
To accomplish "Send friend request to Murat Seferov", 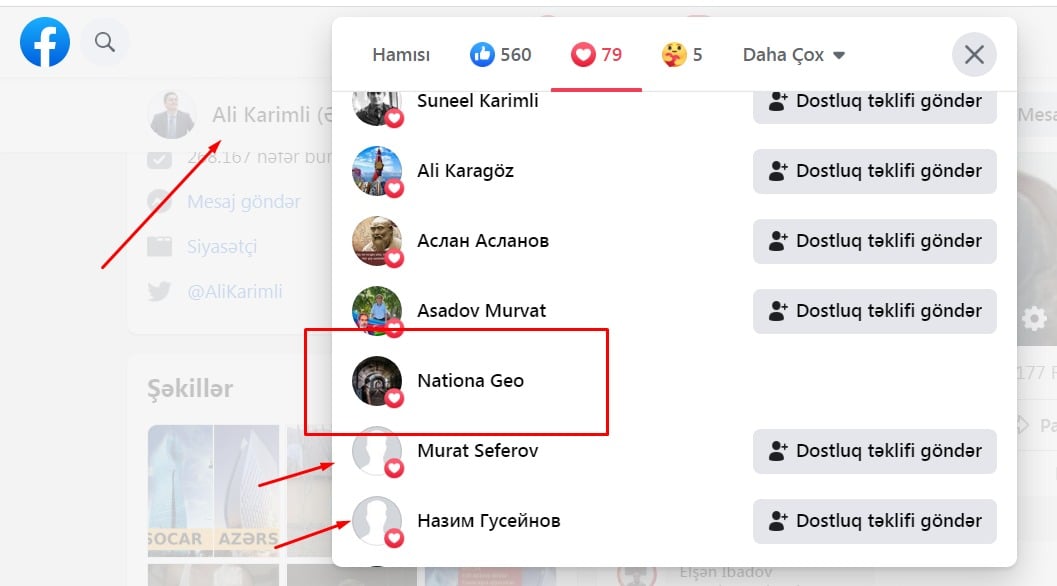I will (x=874, y=451).
